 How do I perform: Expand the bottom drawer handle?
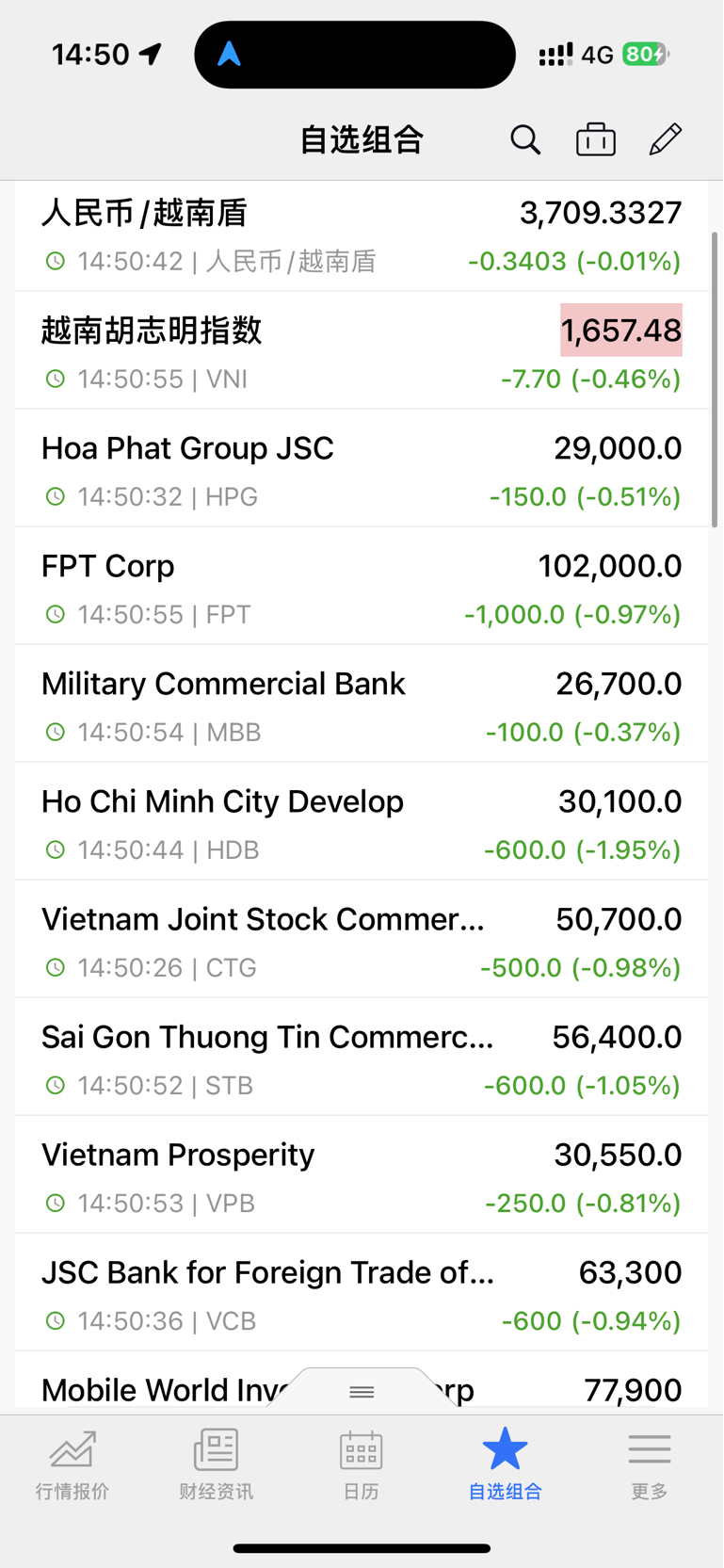pos(362,1390)
